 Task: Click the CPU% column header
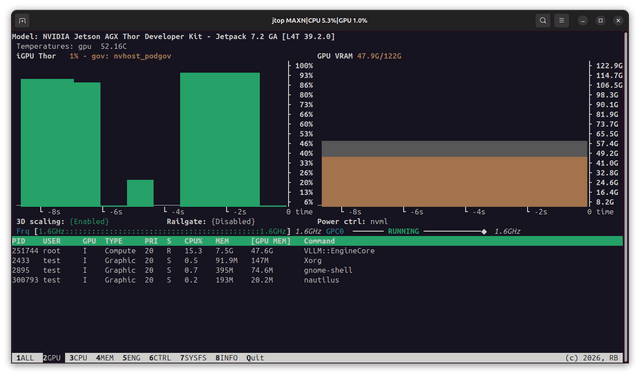193,241
